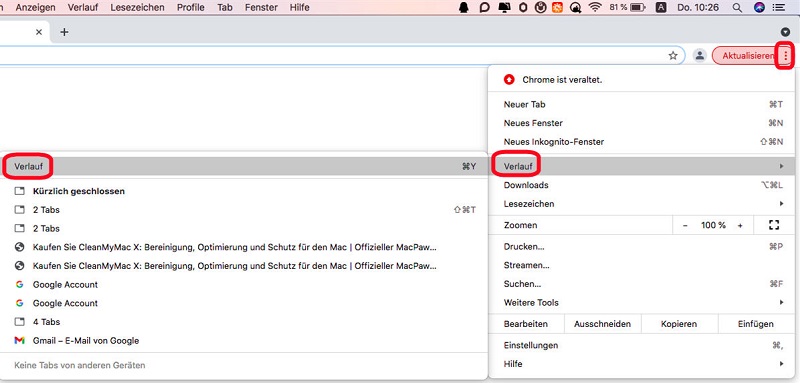Screen dimensions: 800x383
Task: Click the penguin icon in macOS menu bar
Action: (x=464, y=8)
